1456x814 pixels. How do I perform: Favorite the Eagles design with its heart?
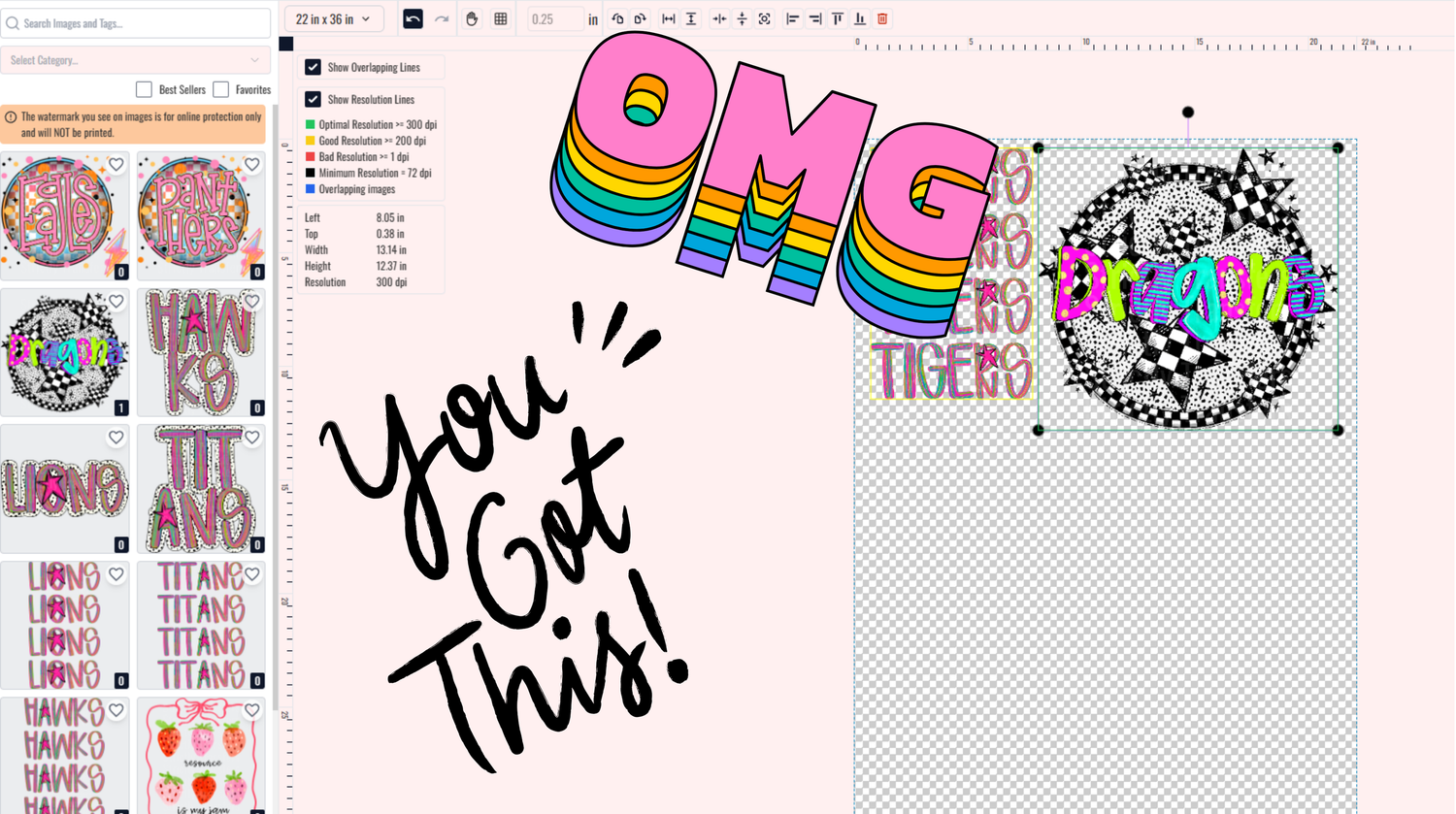(116, 165)
